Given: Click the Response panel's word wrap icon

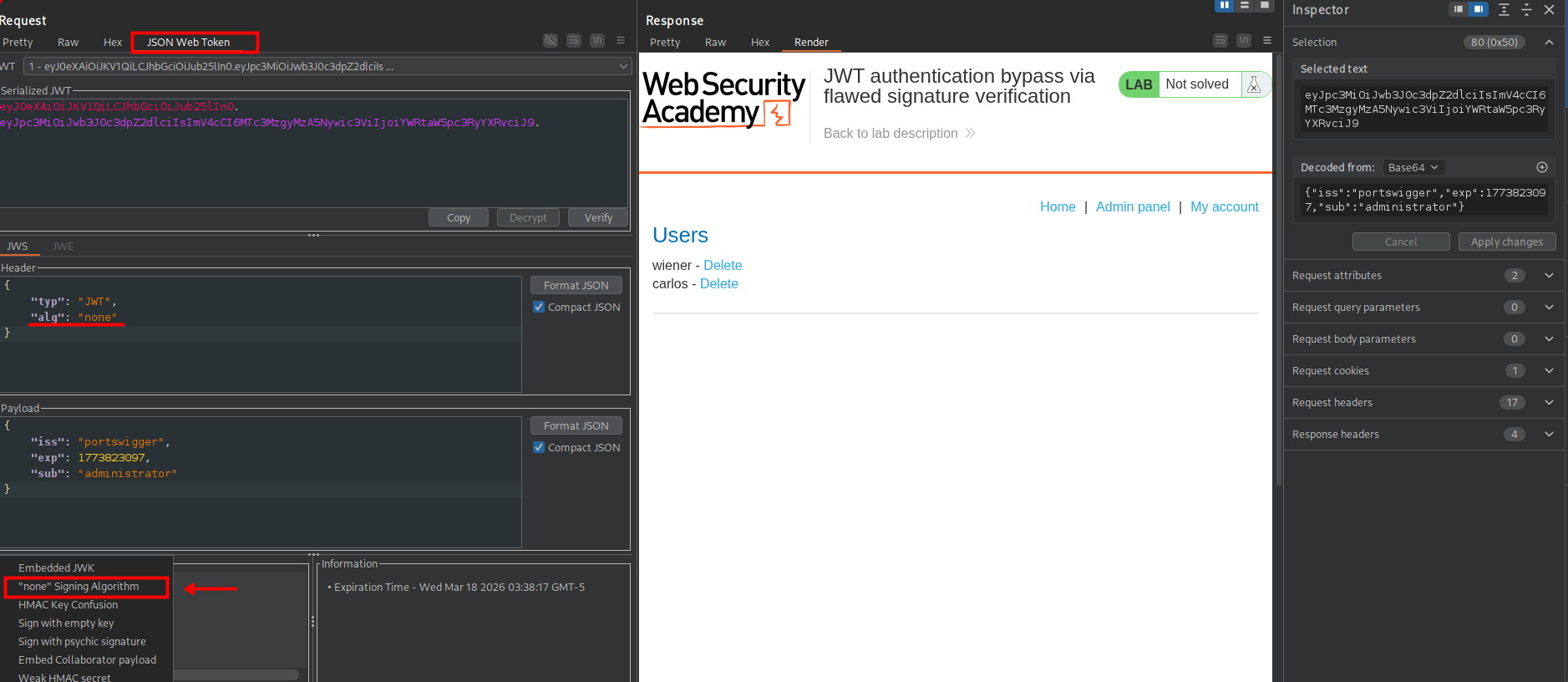Looking at the screenshot, I should point(1220,40).
